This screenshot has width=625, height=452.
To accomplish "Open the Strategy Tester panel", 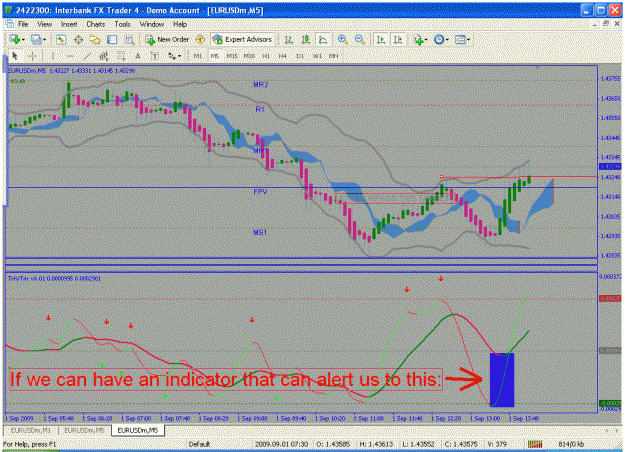I will pyautogui.click(x=129, y=39).
